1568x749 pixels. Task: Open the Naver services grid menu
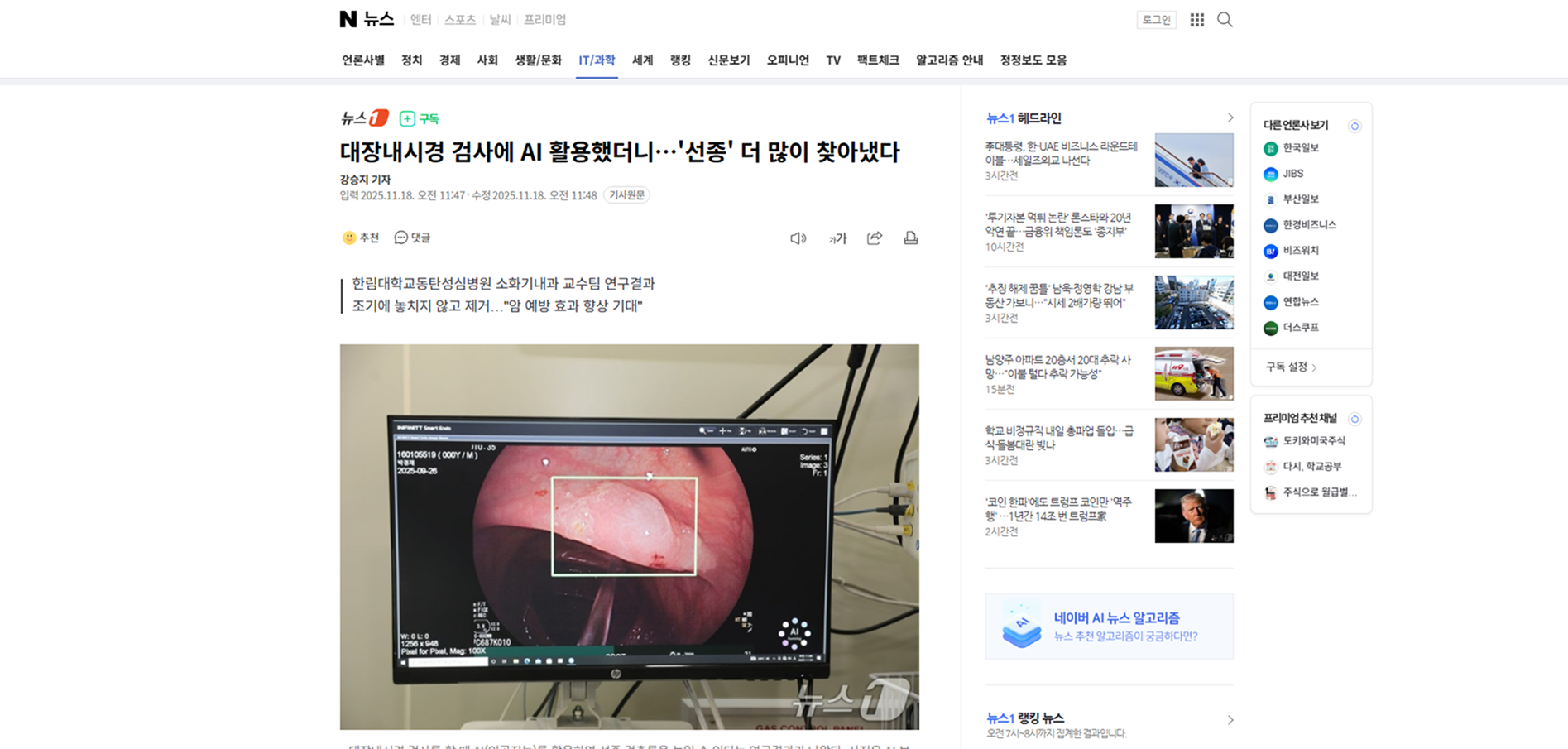(x=1196, y=20)
